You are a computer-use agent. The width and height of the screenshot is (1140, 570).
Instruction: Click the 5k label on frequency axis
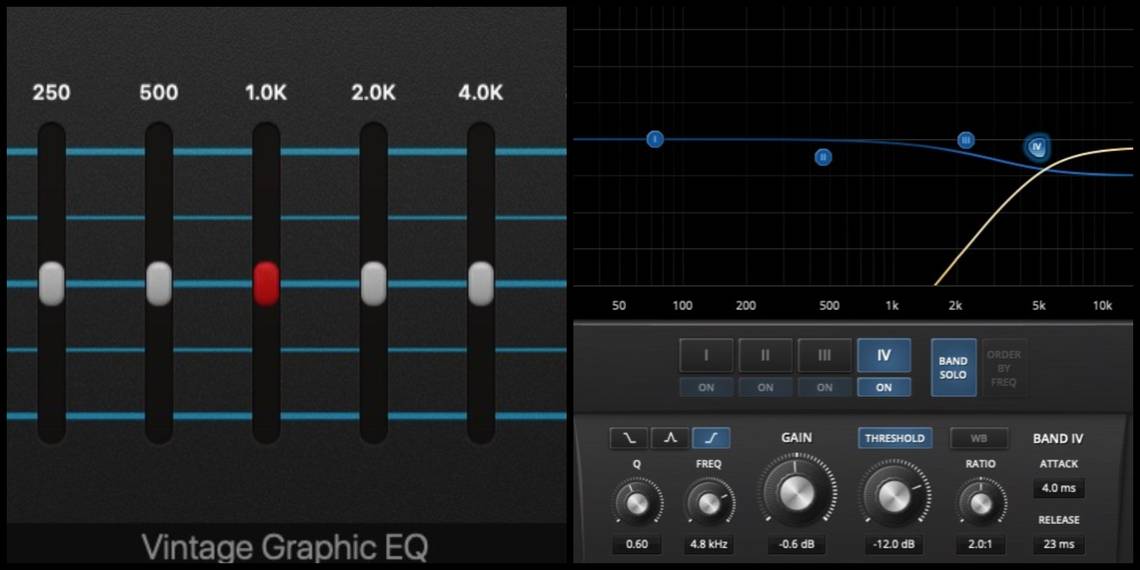pos(1039,306)
